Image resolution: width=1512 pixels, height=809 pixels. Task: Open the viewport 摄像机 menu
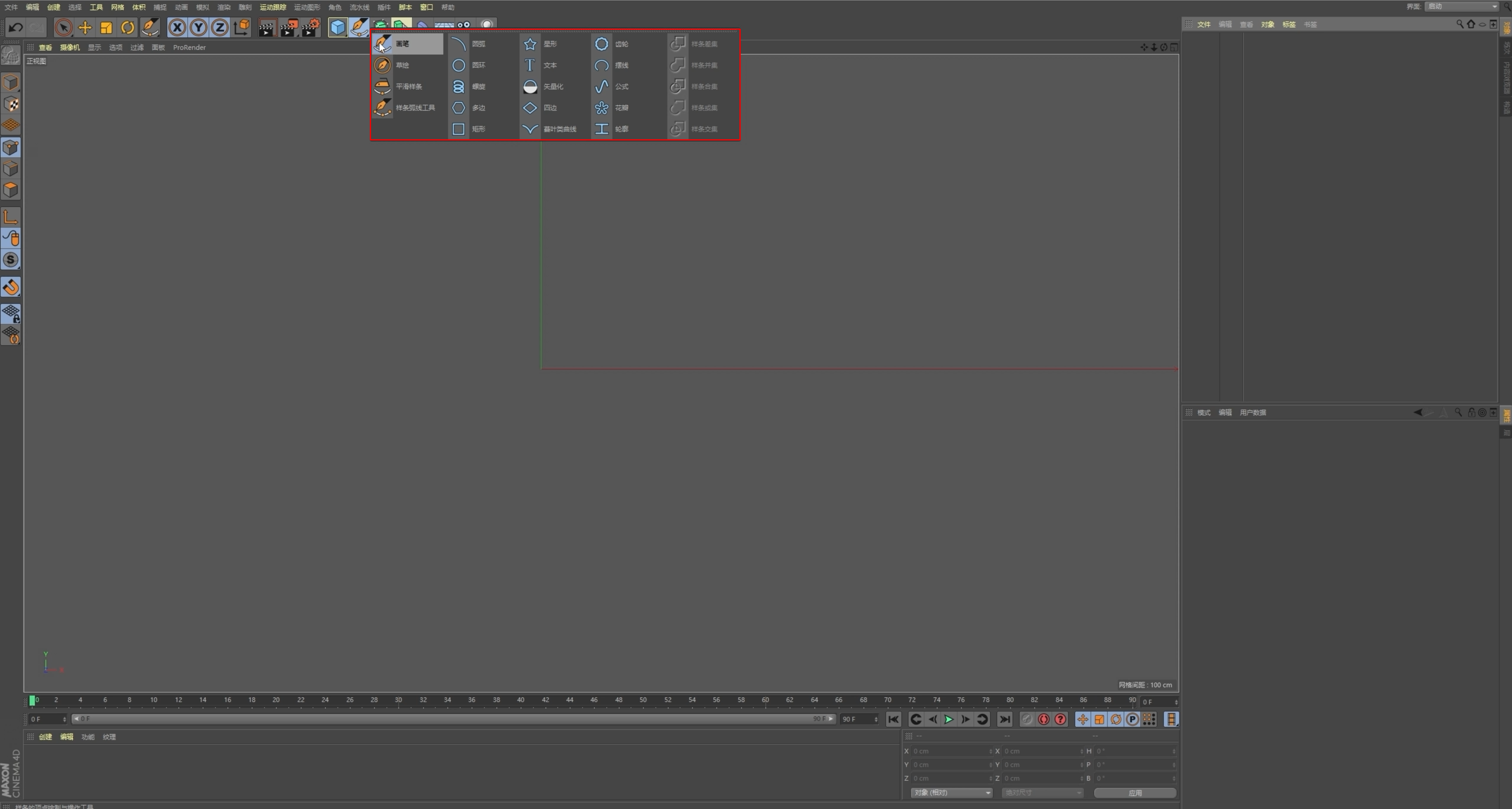pos(69,48)
